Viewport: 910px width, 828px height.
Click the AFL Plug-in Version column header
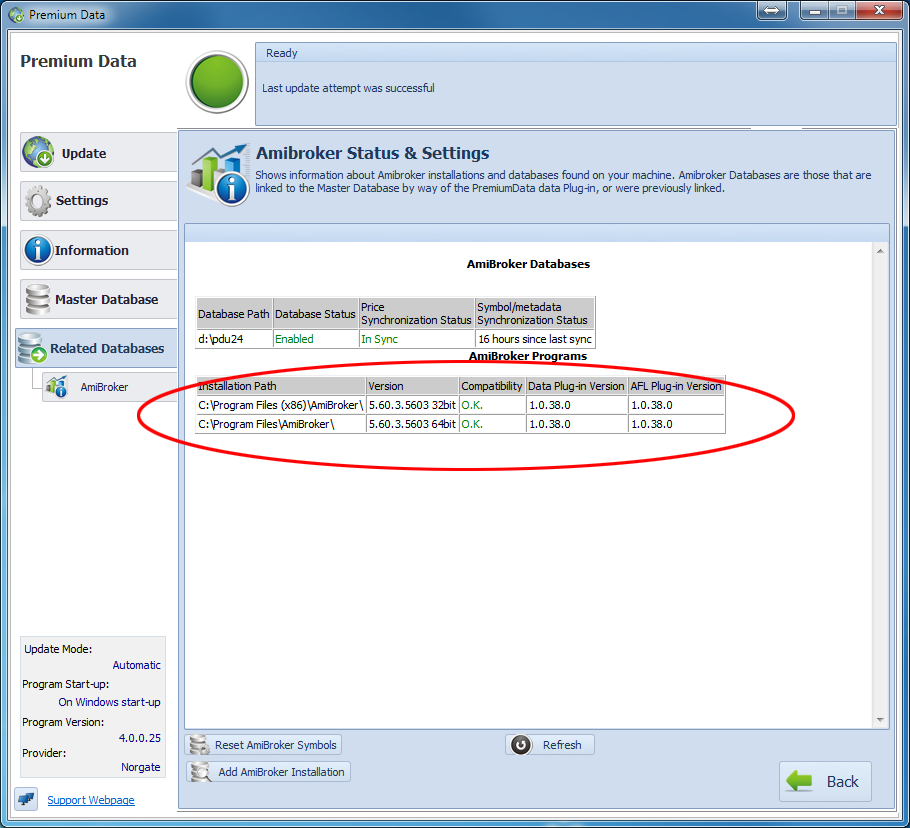click(x=676, y=386)
